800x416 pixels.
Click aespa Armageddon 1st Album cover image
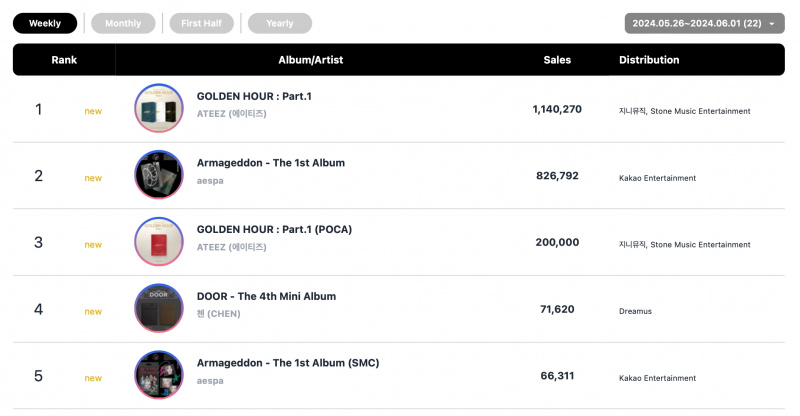159,175
